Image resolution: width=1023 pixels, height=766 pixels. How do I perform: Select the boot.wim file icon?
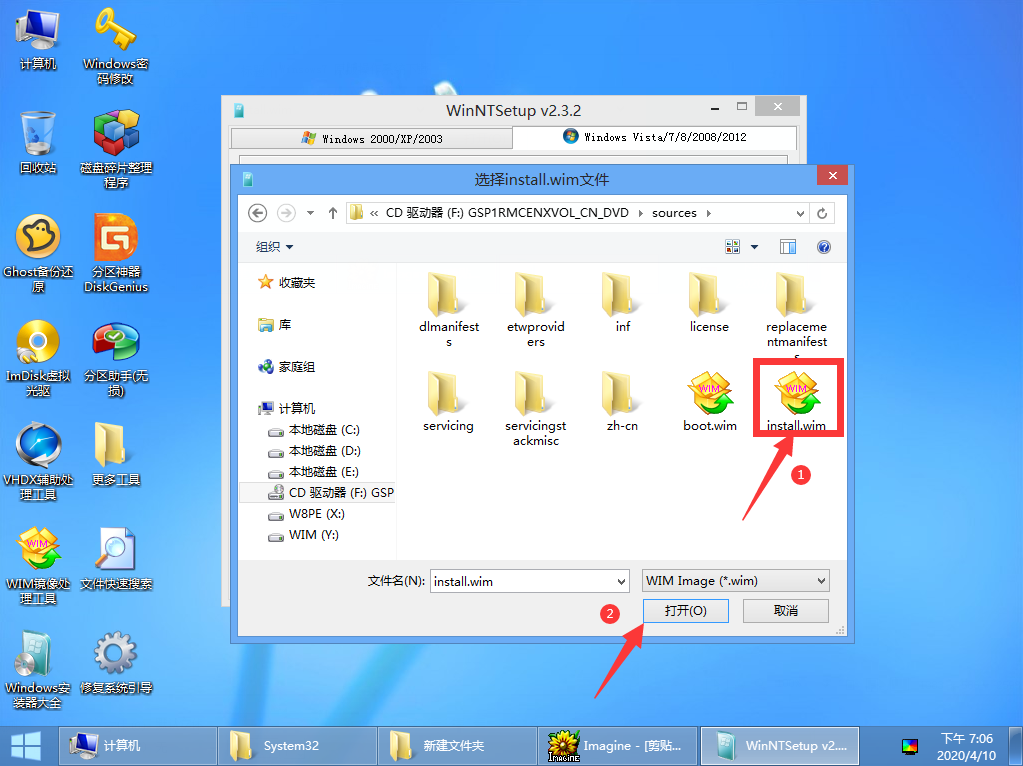tap(710, 391)
